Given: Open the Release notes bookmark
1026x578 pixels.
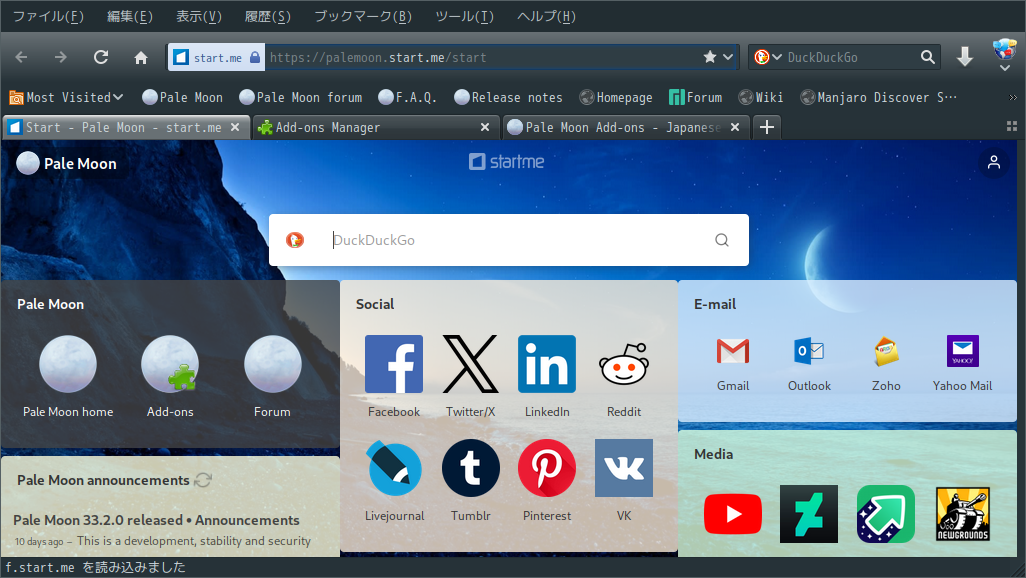Looking at the screenshot, I should click(x=508, y=97).
